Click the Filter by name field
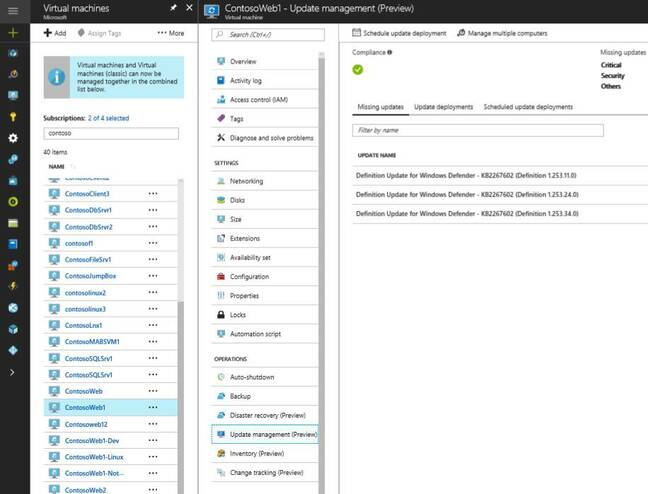648x494 pixels. pyautogui.click(x=478, y=130)
